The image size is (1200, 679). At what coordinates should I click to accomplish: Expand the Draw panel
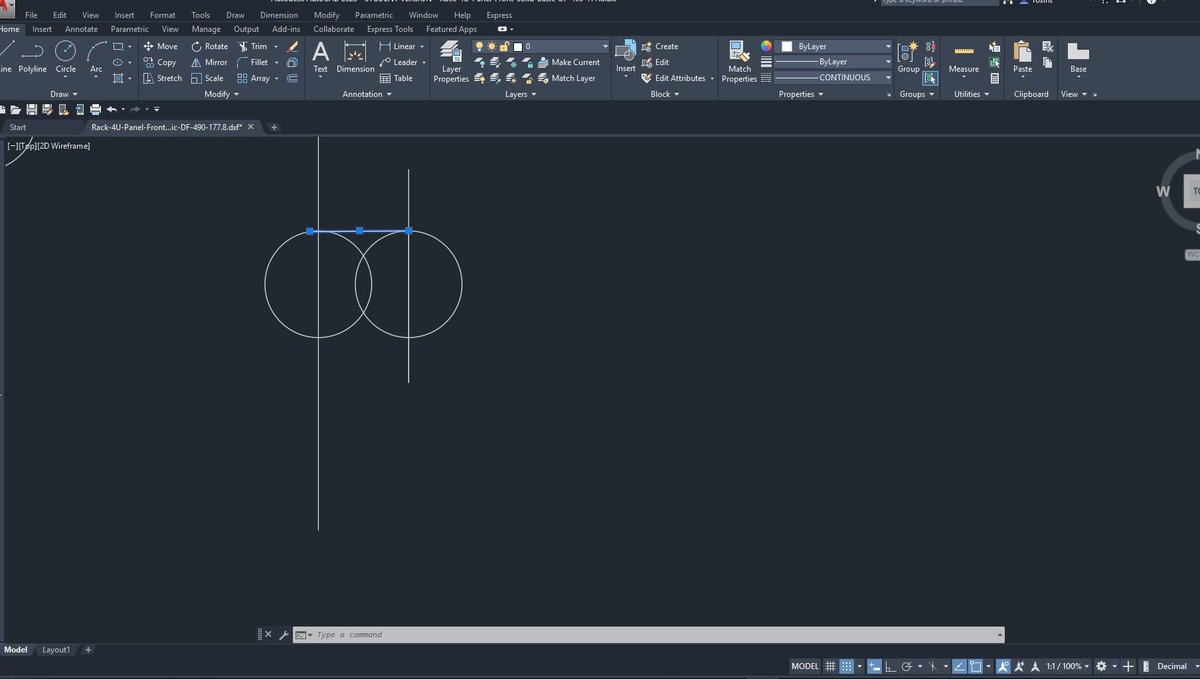(66, 94)
